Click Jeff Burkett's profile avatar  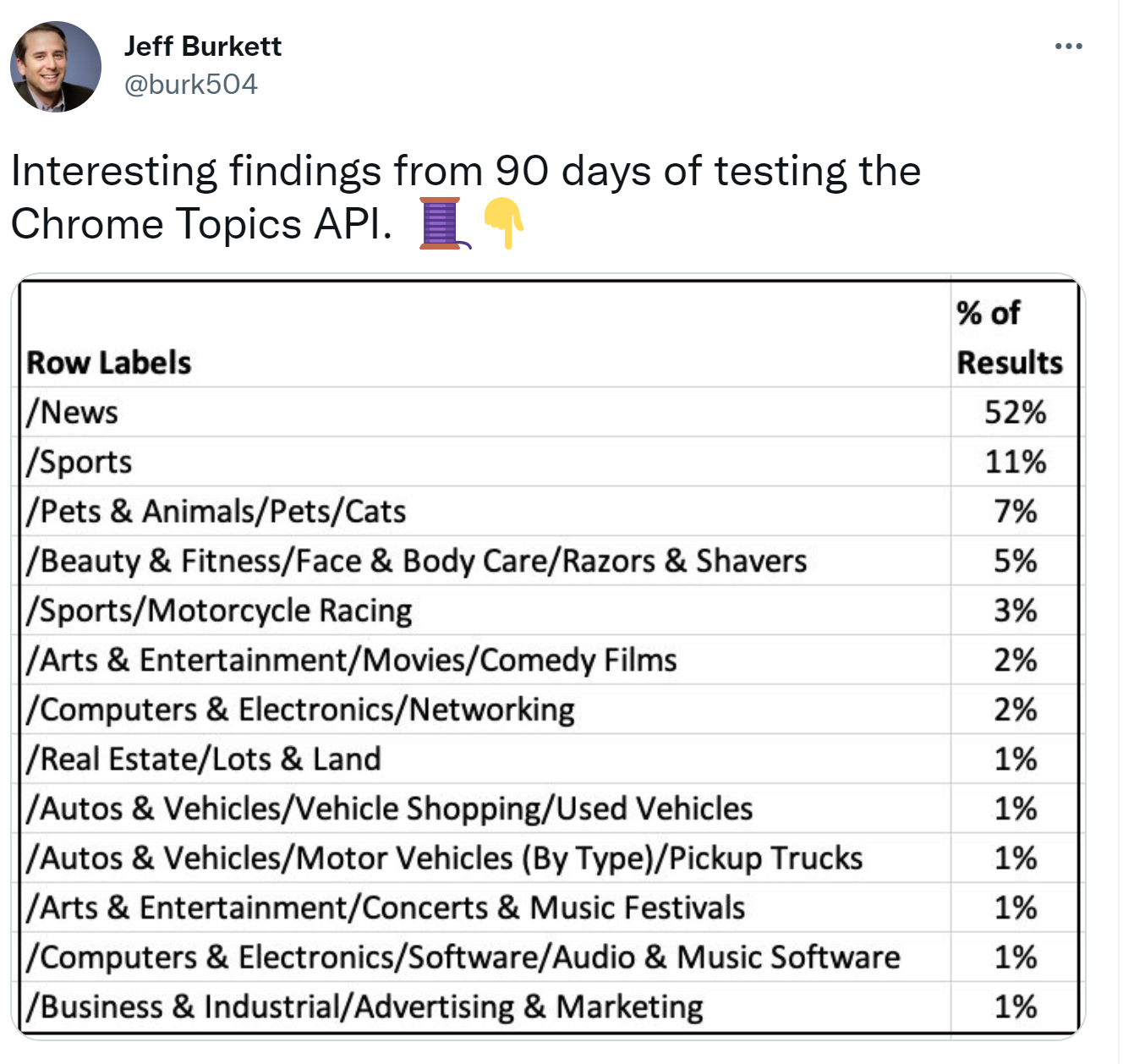[x=56, y=67]
